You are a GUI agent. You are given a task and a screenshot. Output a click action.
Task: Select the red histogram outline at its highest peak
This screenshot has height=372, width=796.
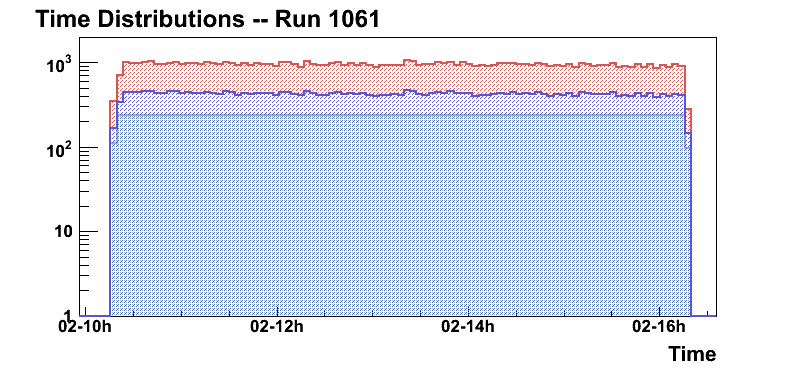click(407, 60)
